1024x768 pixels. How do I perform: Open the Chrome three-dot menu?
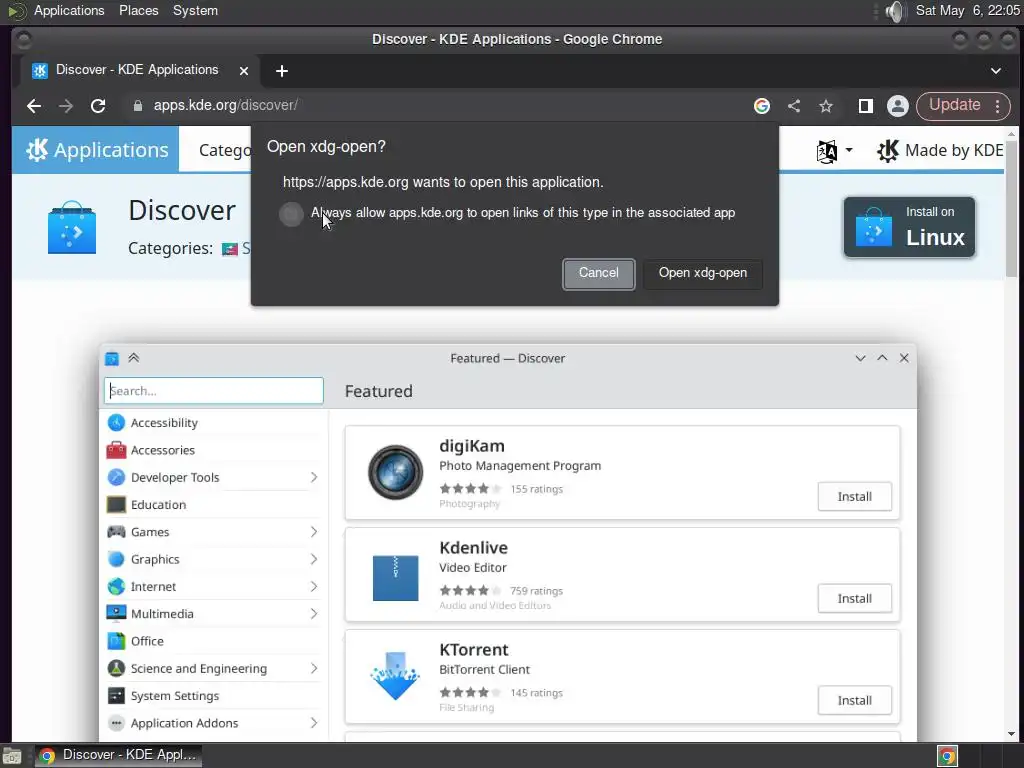pos(998,106)
